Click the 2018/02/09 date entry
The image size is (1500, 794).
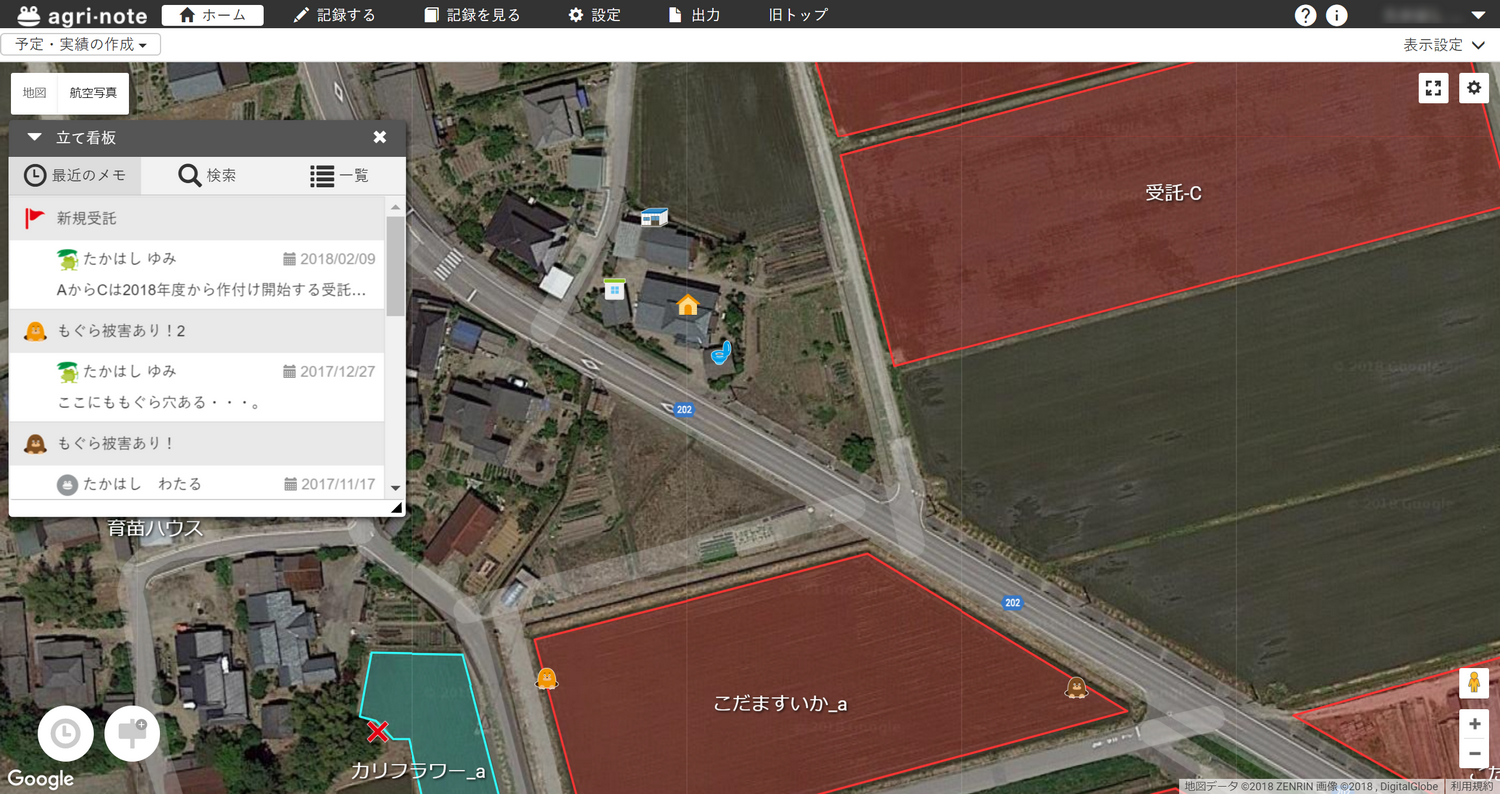click(330, 259)
